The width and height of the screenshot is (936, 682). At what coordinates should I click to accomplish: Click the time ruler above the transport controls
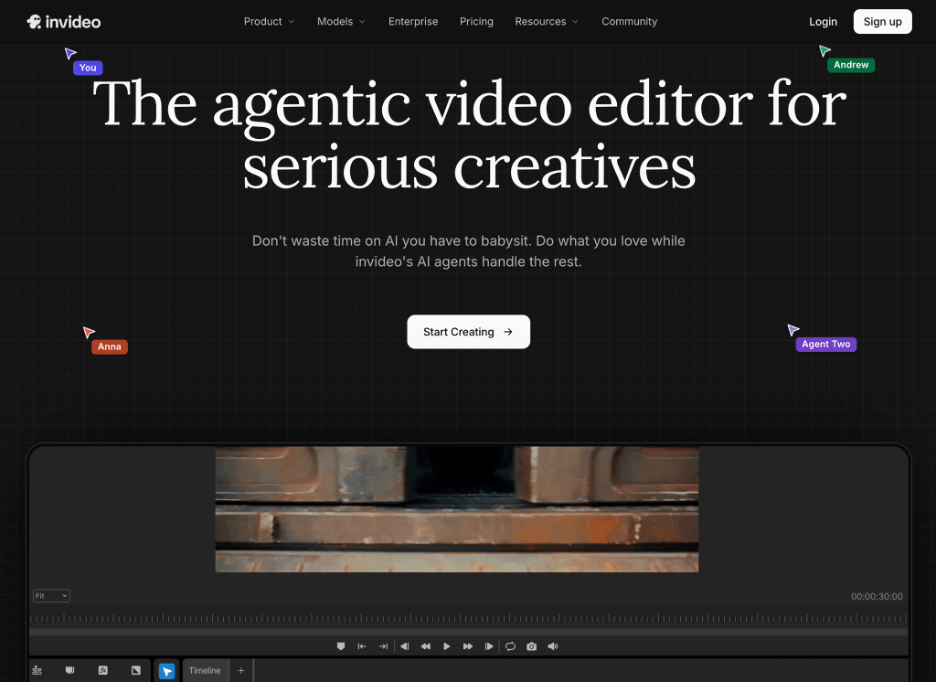[469, 618]
